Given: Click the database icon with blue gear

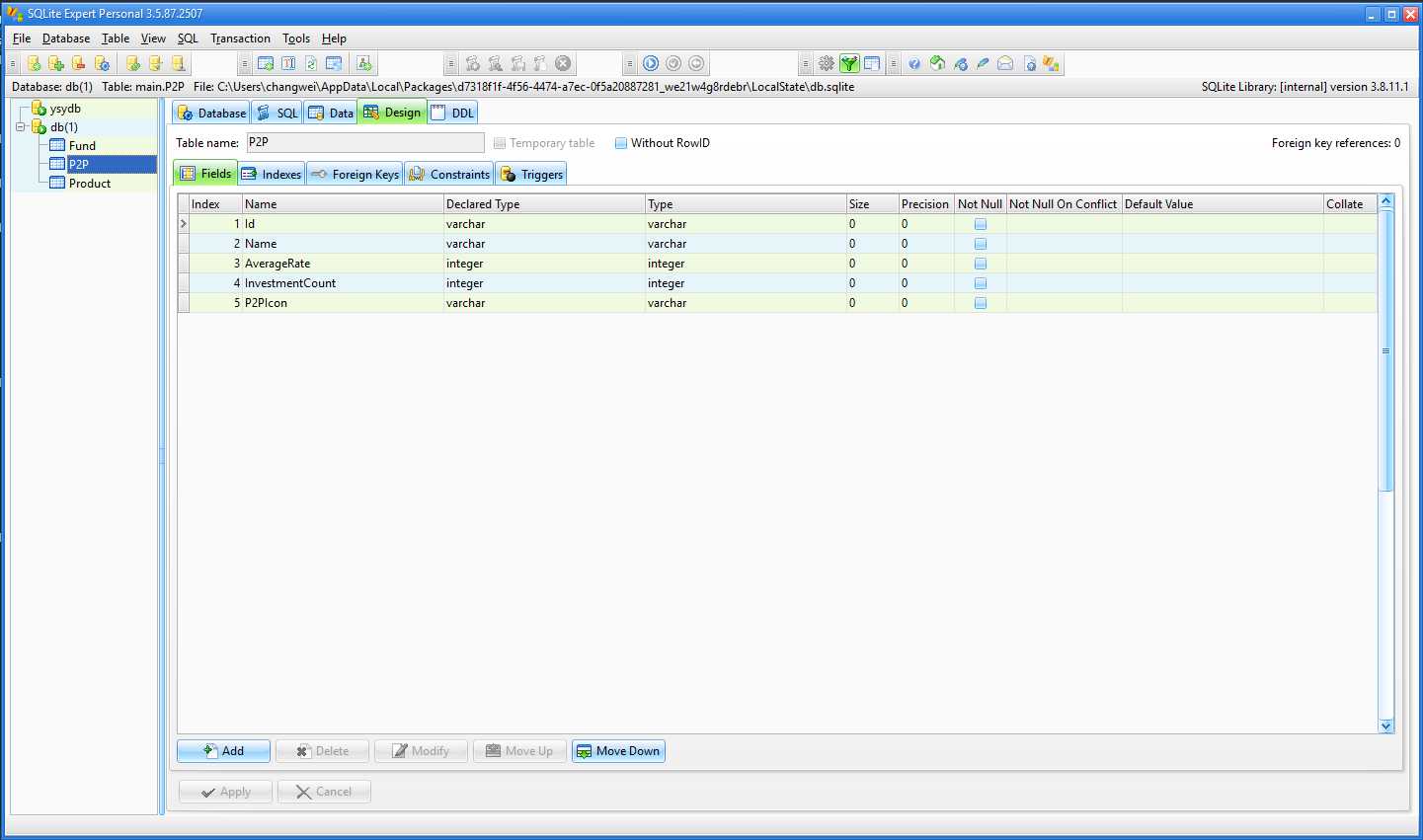Looking at the screenshot, I should point(102,63).
